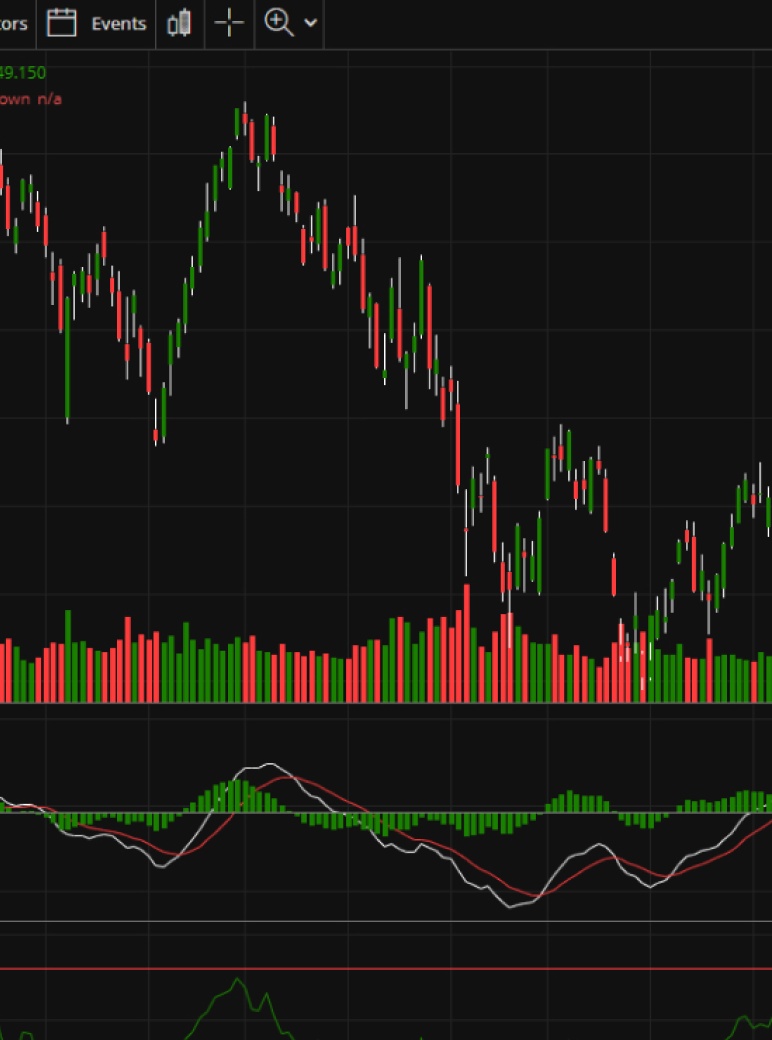The width and height of the screenshot is (772, 1040).
Task: Select the tallest green volume bar on the left
Action: (68, 655)
